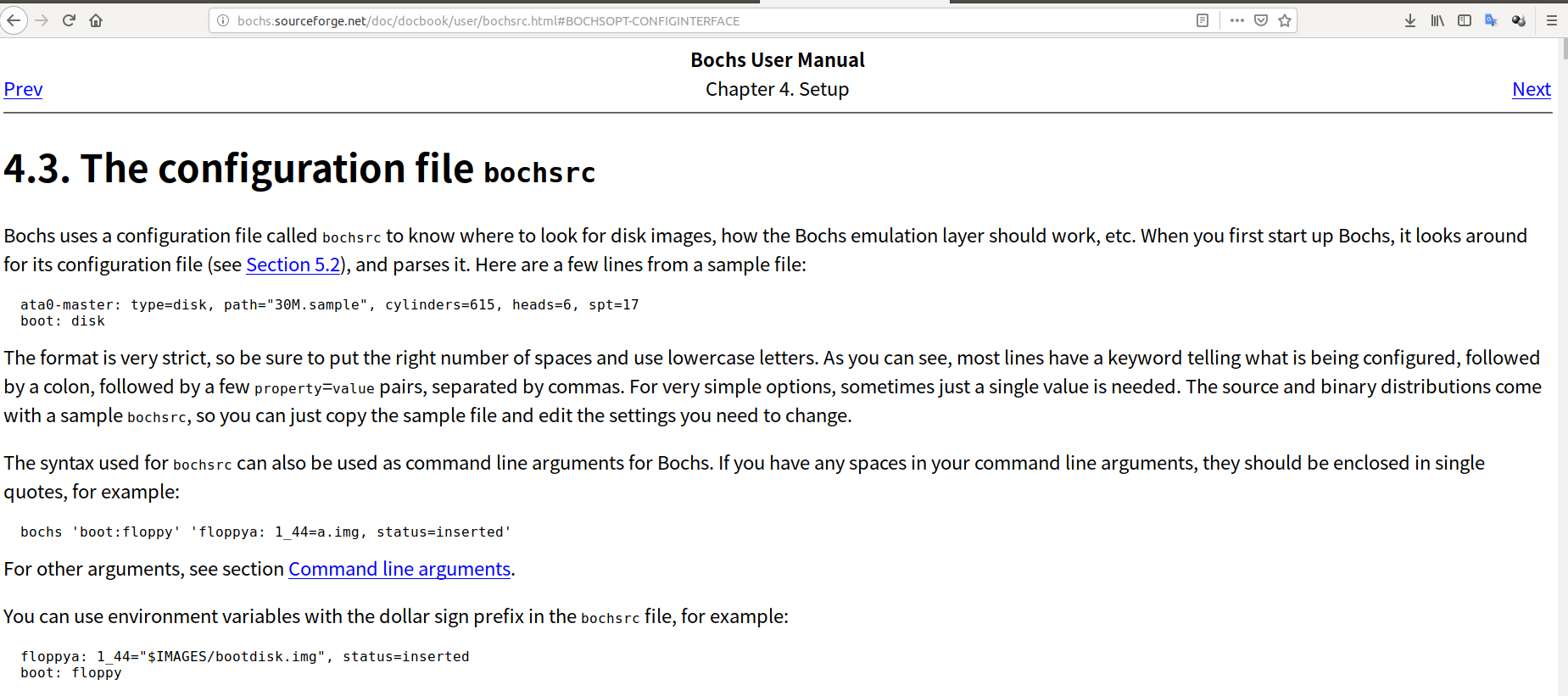Viewport: 1568px width, 696px height.
Task: Click the code line 'floppya: 1_44="$IMAGES/bootdisk.img"'
Action: 245,656
